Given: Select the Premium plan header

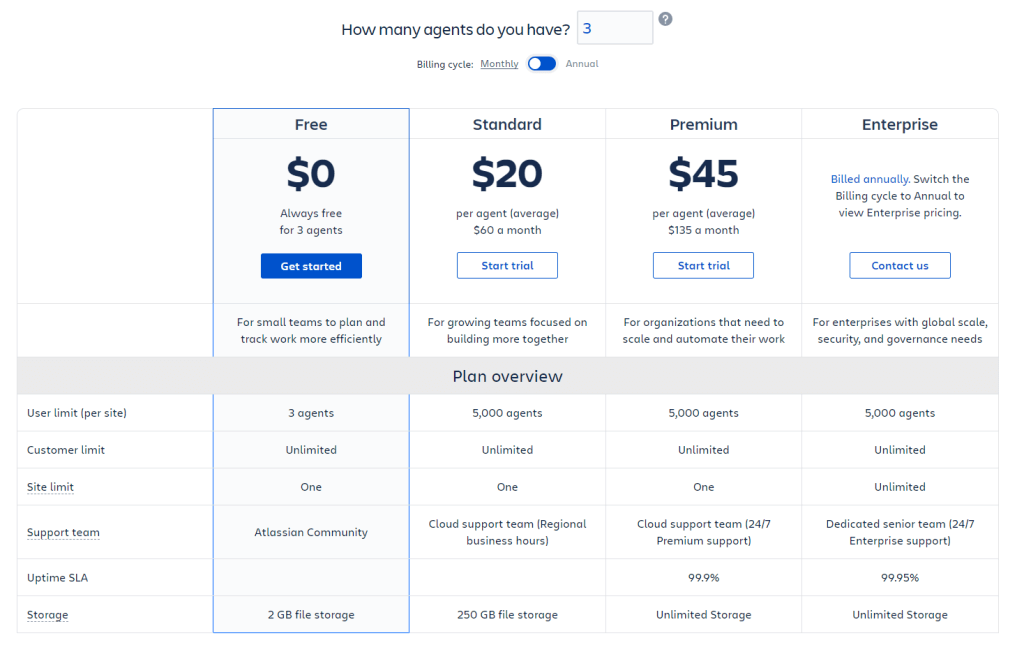Looking at the screenshot, I should point(703,124).
